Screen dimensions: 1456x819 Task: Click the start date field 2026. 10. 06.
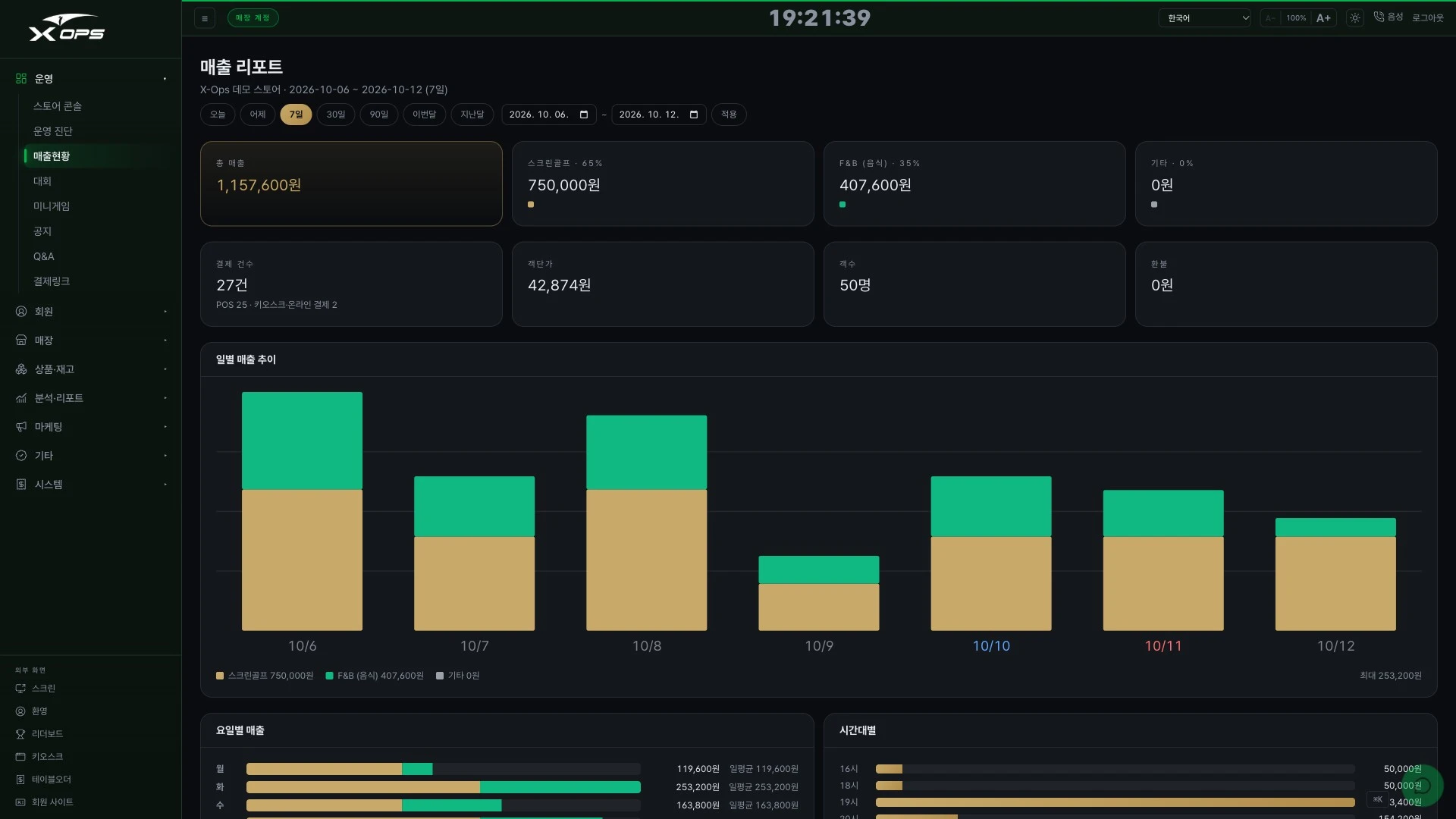pyautogui.click(x=549, y=115)
